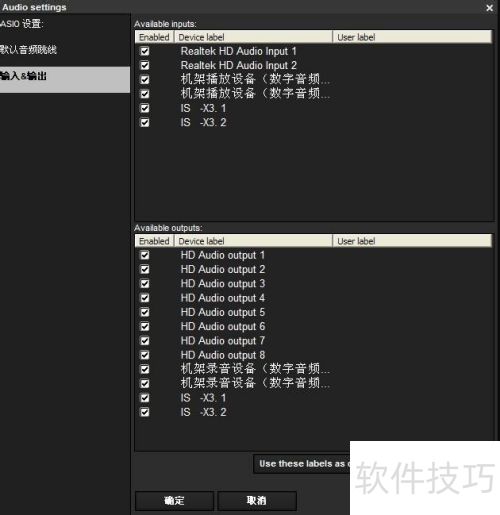The height and width of the screenshot is (515, 500).
Task: Uncheck HD Audio output 2
Action: (x=145, y=269)
